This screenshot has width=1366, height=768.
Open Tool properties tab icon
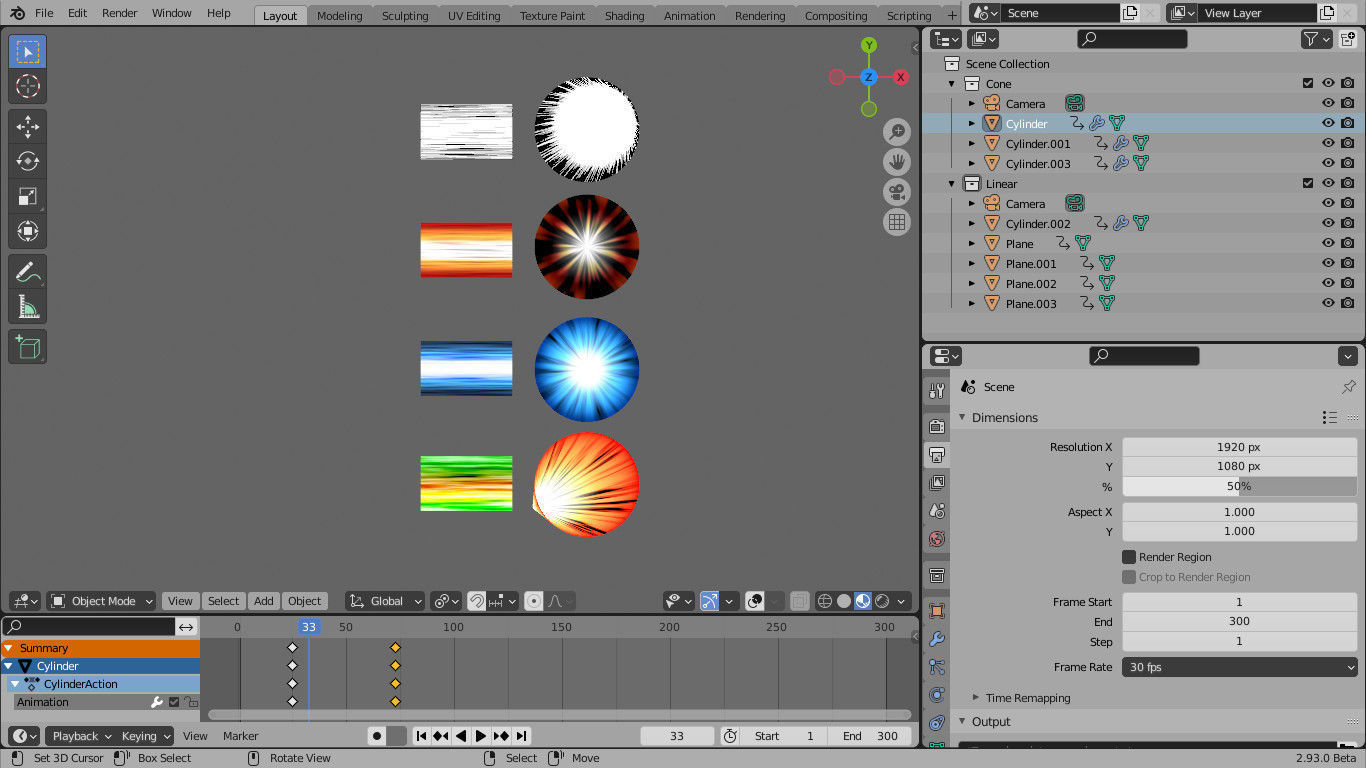click(x=937, y=391)
